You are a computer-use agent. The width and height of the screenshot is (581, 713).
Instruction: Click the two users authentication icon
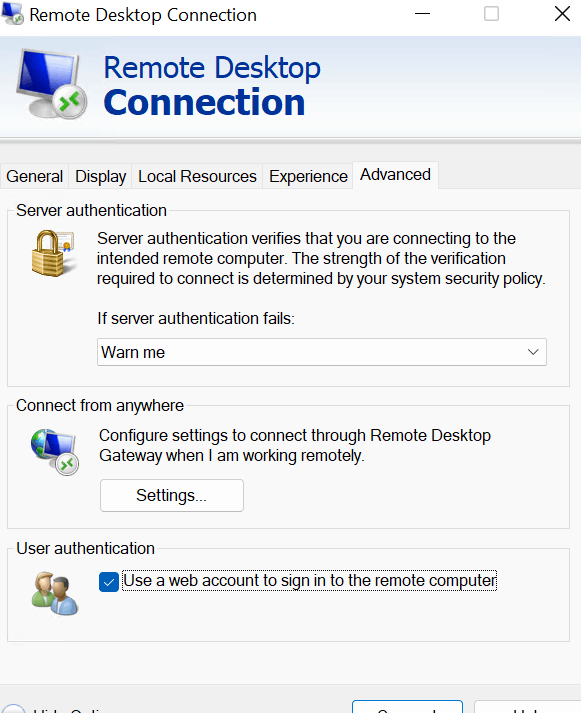tap(55, 594)
